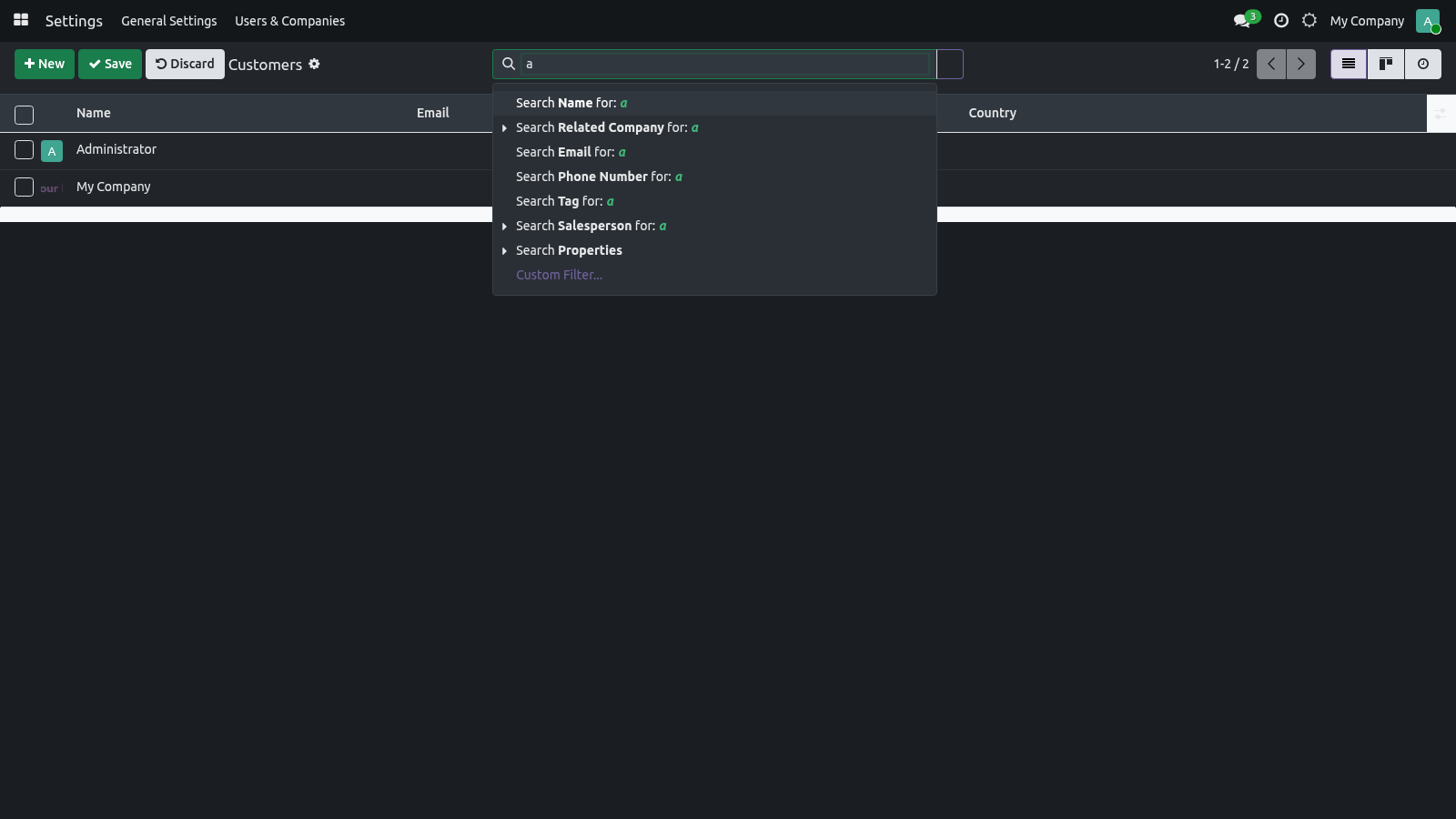Click the Customers gear actions icon
The width and height of the screenshot is (1456, 819).
314,64
